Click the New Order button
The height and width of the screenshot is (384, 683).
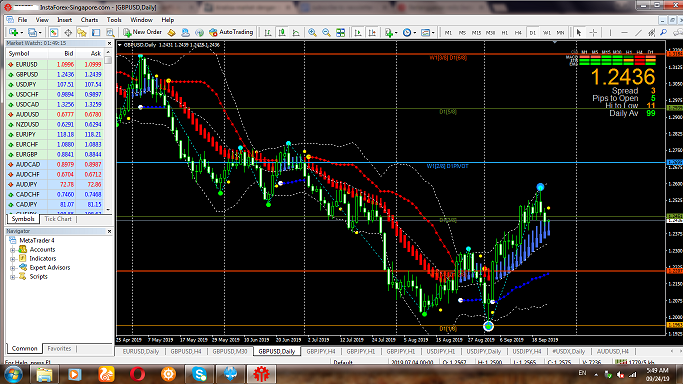click(x=142, y=32)
